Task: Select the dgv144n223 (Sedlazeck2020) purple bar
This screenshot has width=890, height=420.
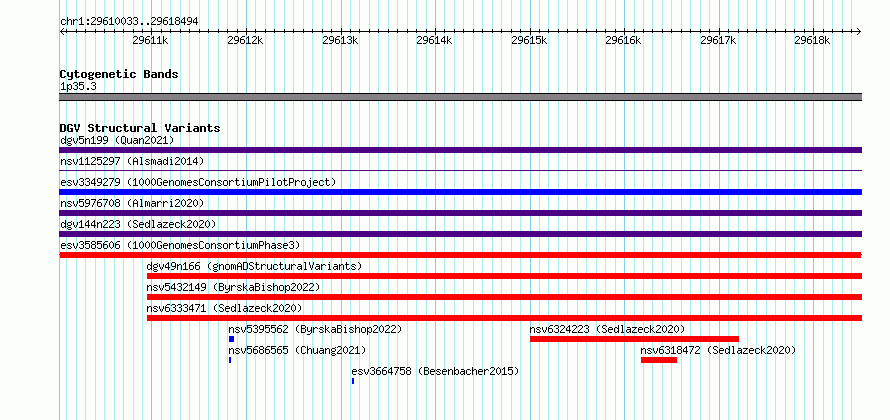Action: pyautogui.click(x=460, y=234)
